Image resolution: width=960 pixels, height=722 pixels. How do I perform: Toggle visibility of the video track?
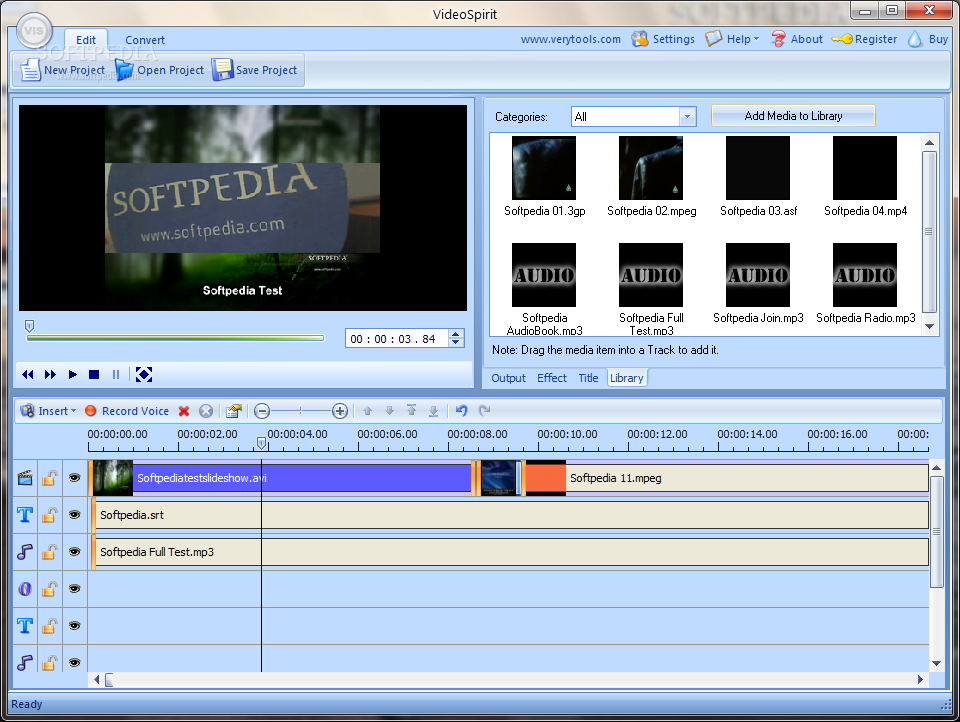(75, 478)
